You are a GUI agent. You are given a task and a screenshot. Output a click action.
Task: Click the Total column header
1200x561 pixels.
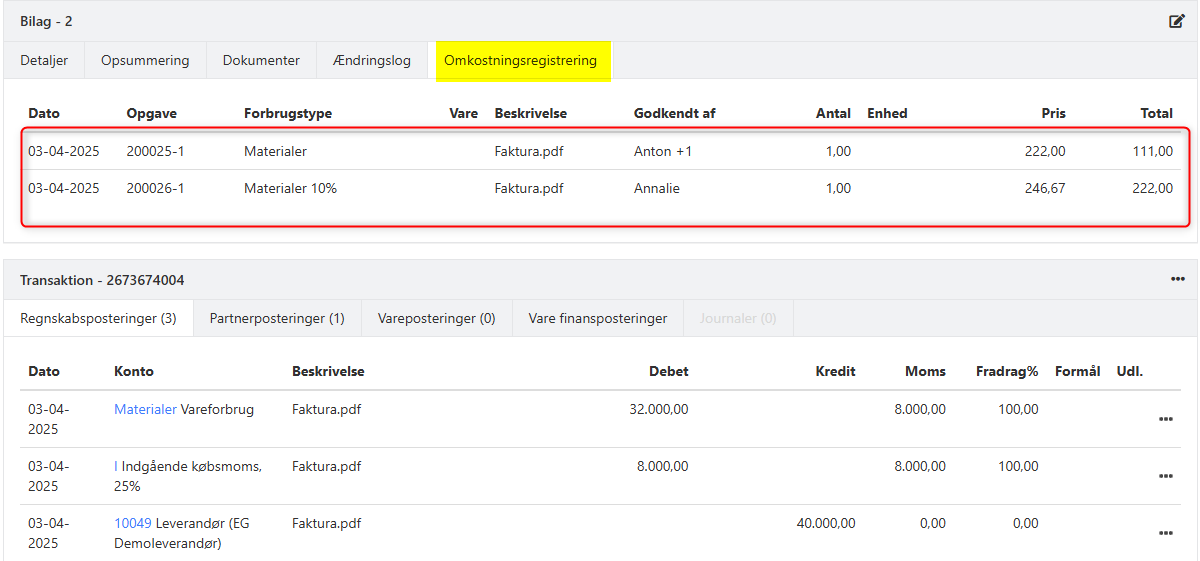[x=1156, y=113]
